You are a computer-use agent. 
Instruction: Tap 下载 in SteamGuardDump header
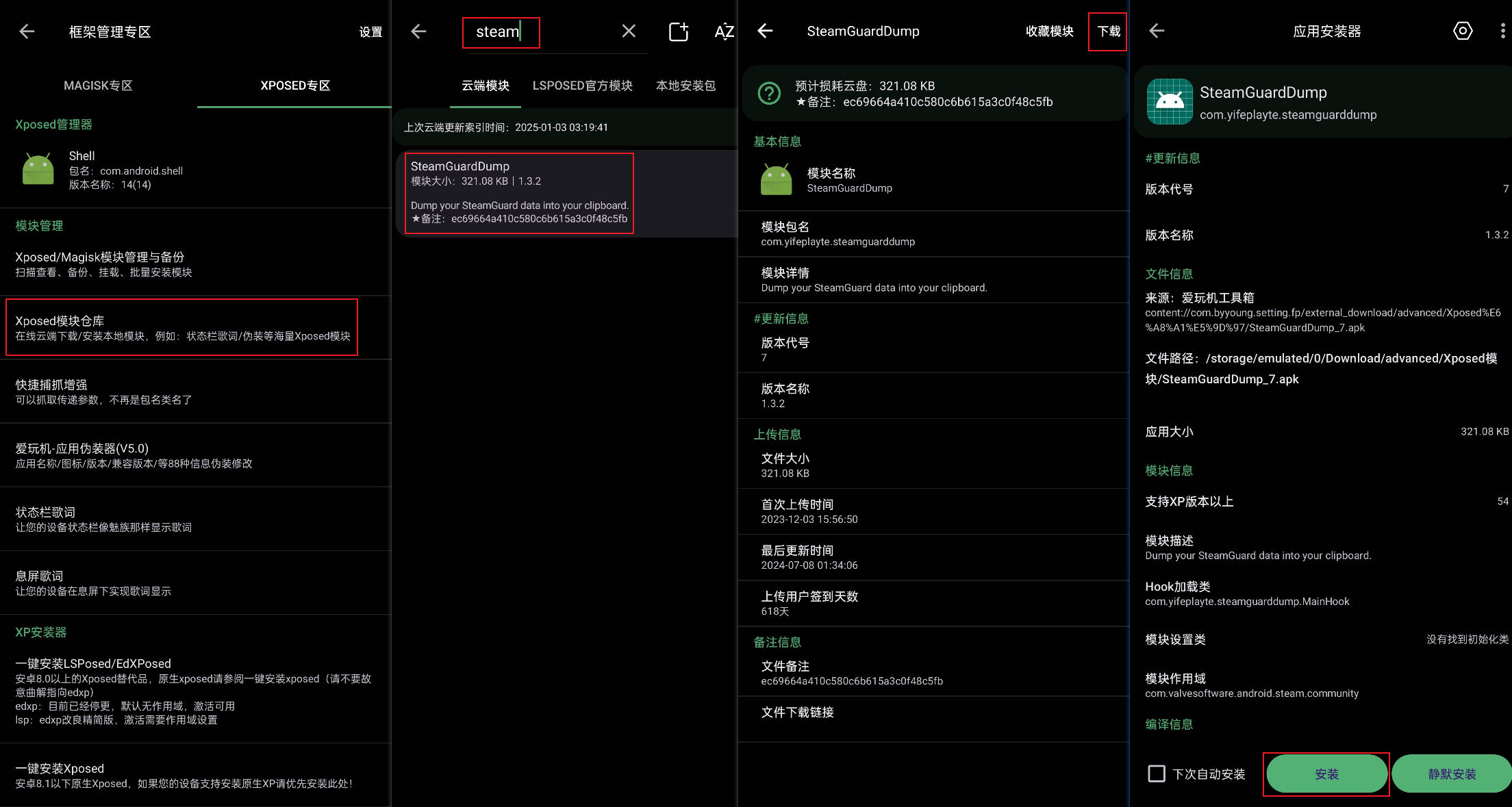[1108, 31]
